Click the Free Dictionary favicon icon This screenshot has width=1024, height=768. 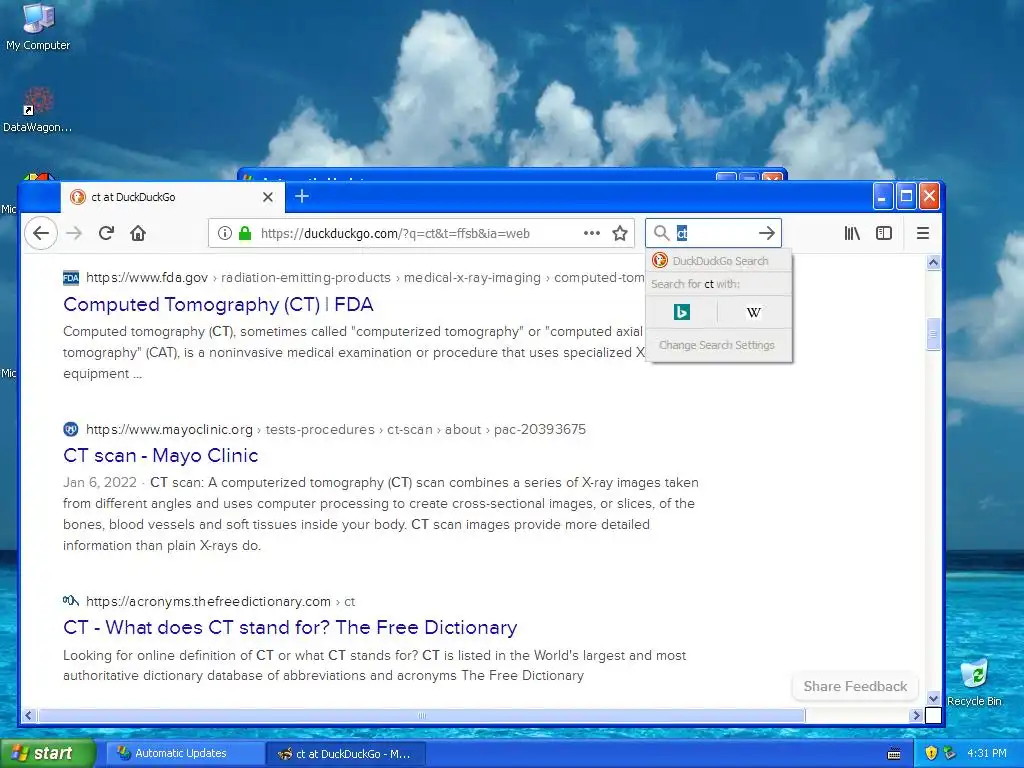coord(71,600)
